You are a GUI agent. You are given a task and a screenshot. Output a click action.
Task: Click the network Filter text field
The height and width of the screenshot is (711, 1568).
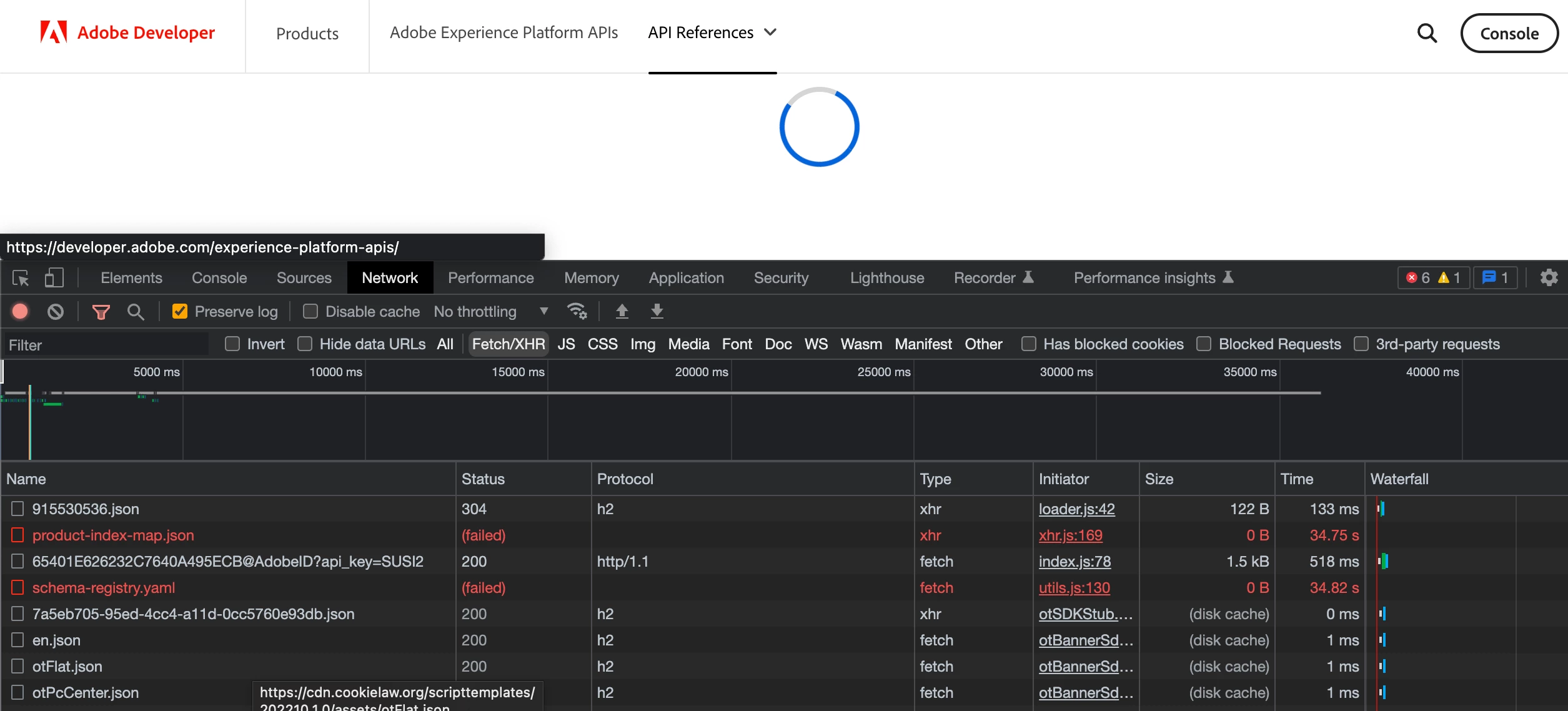(106, 345)
